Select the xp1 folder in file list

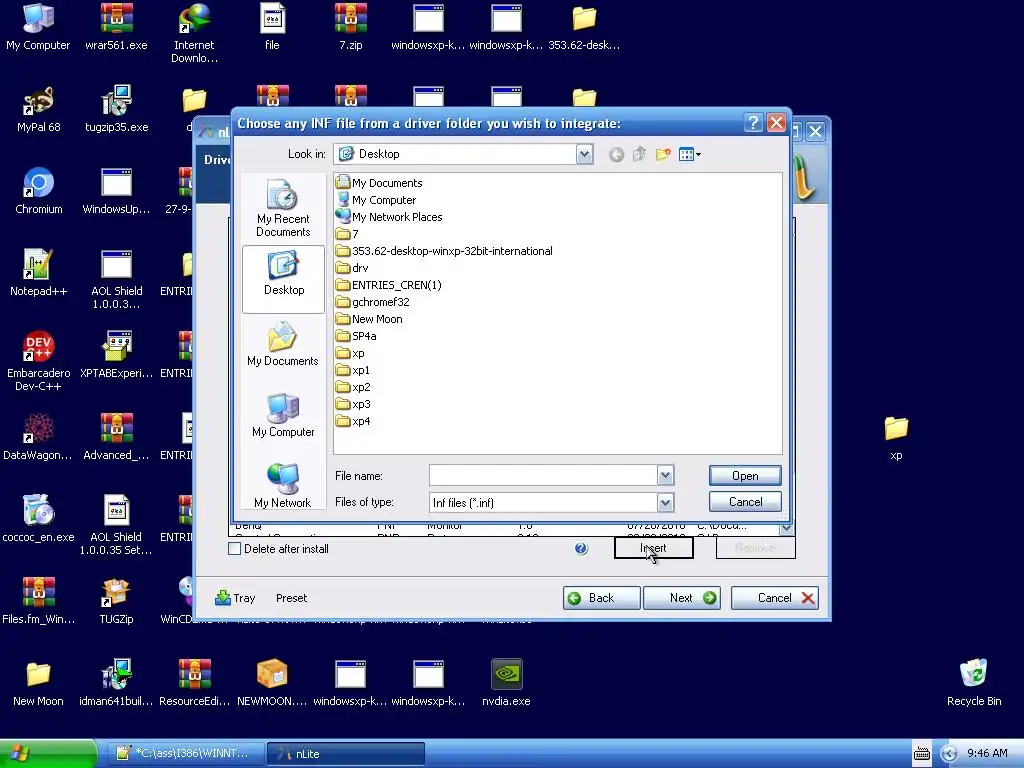[x=353, y=370]
